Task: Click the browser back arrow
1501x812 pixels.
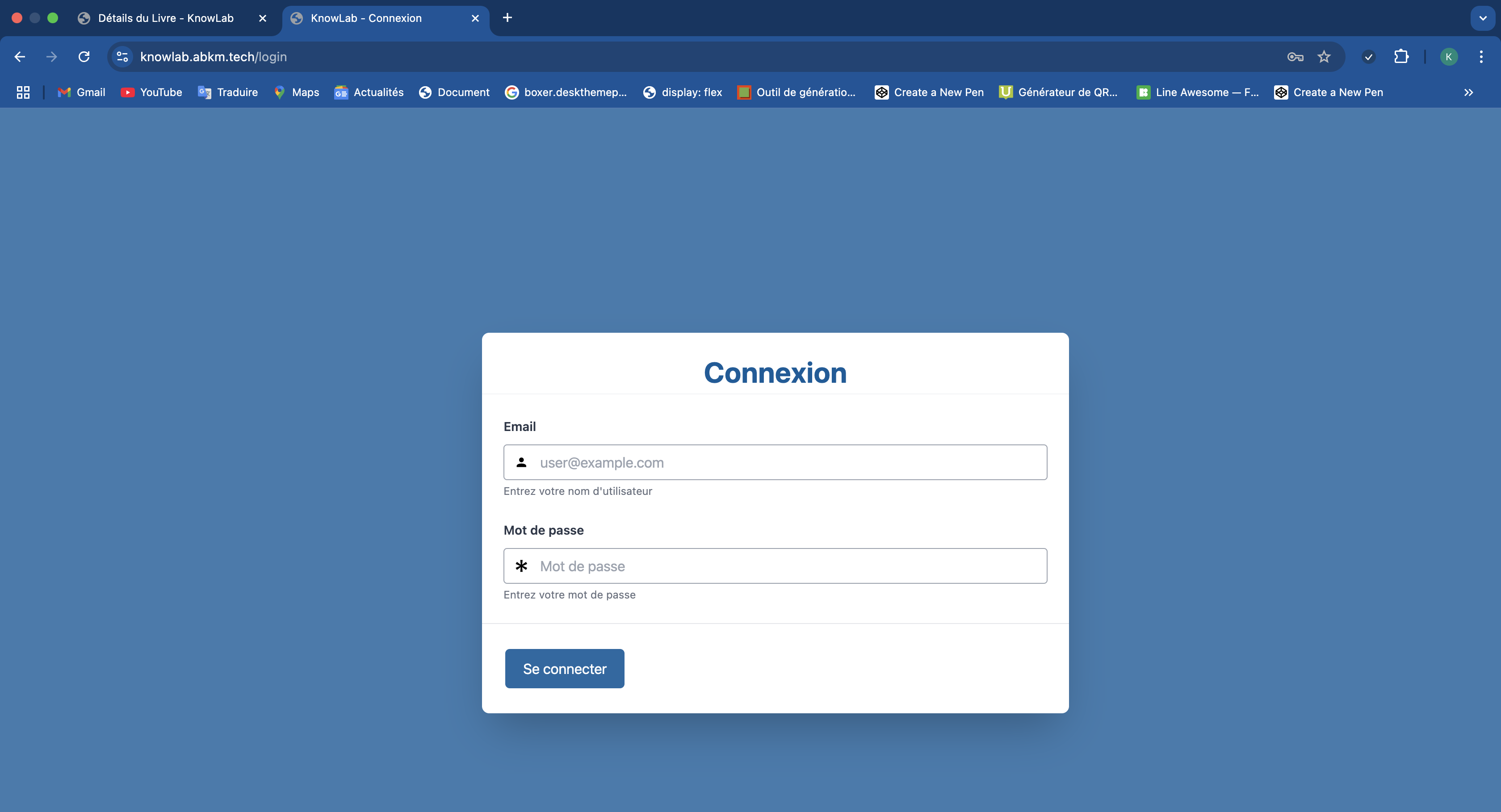Action: 20,57
